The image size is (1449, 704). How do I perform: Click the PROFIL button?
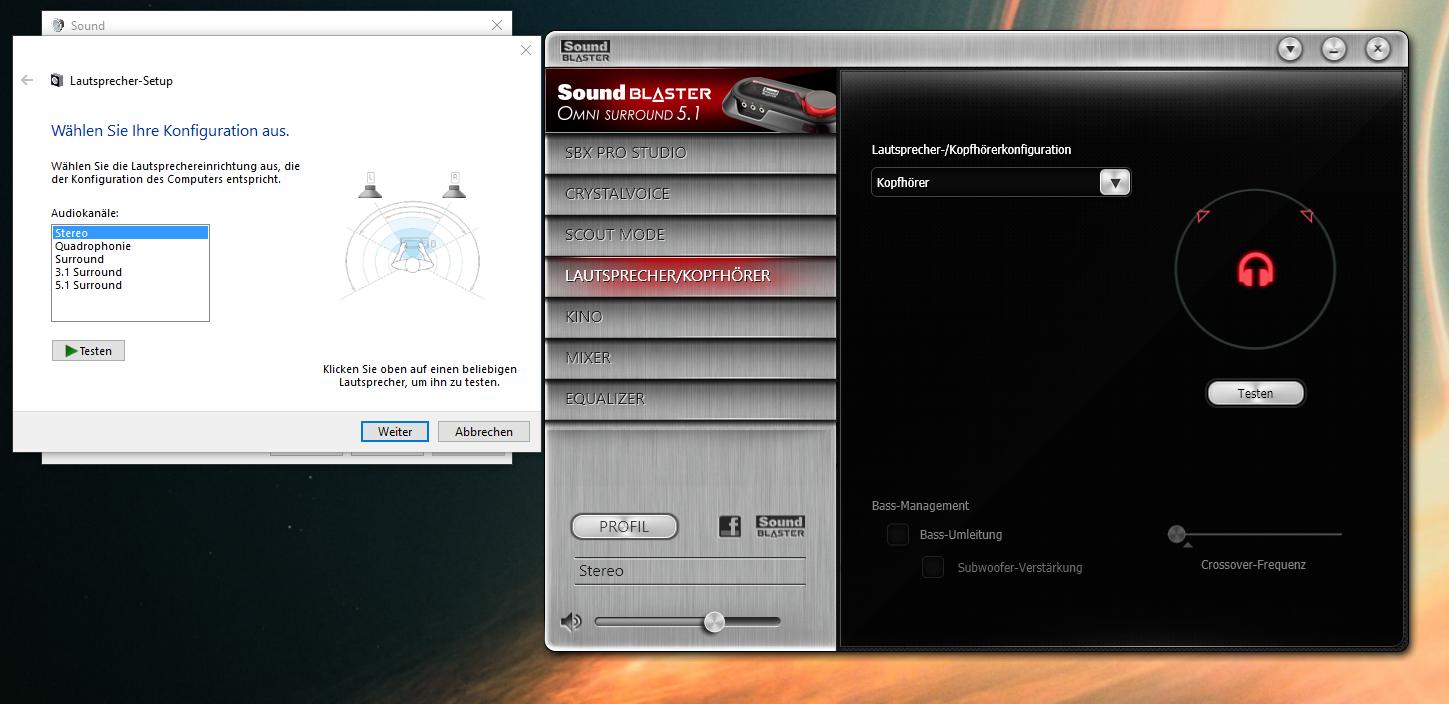click(x=624, y=527)
